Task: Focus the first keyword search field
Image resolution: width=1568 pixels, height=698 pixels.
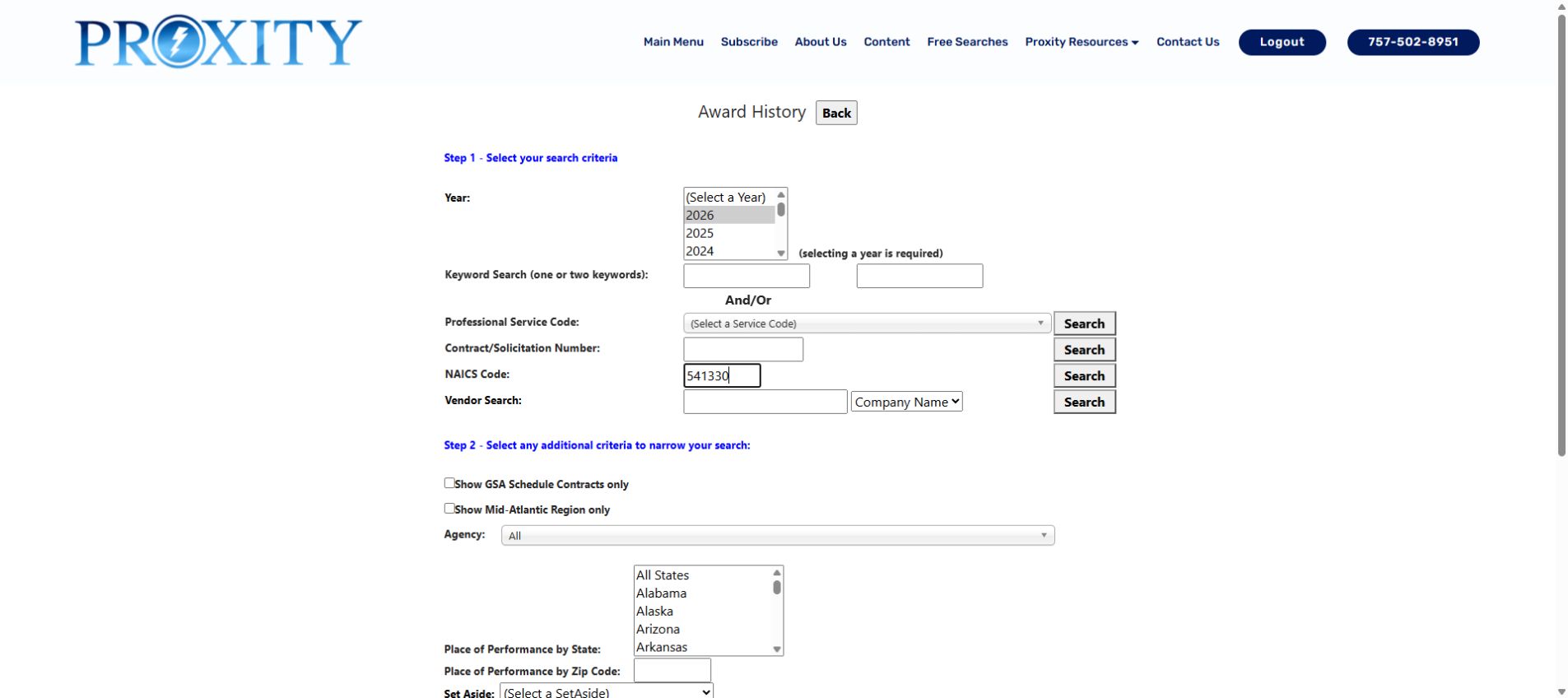Action: pos(747,276)
